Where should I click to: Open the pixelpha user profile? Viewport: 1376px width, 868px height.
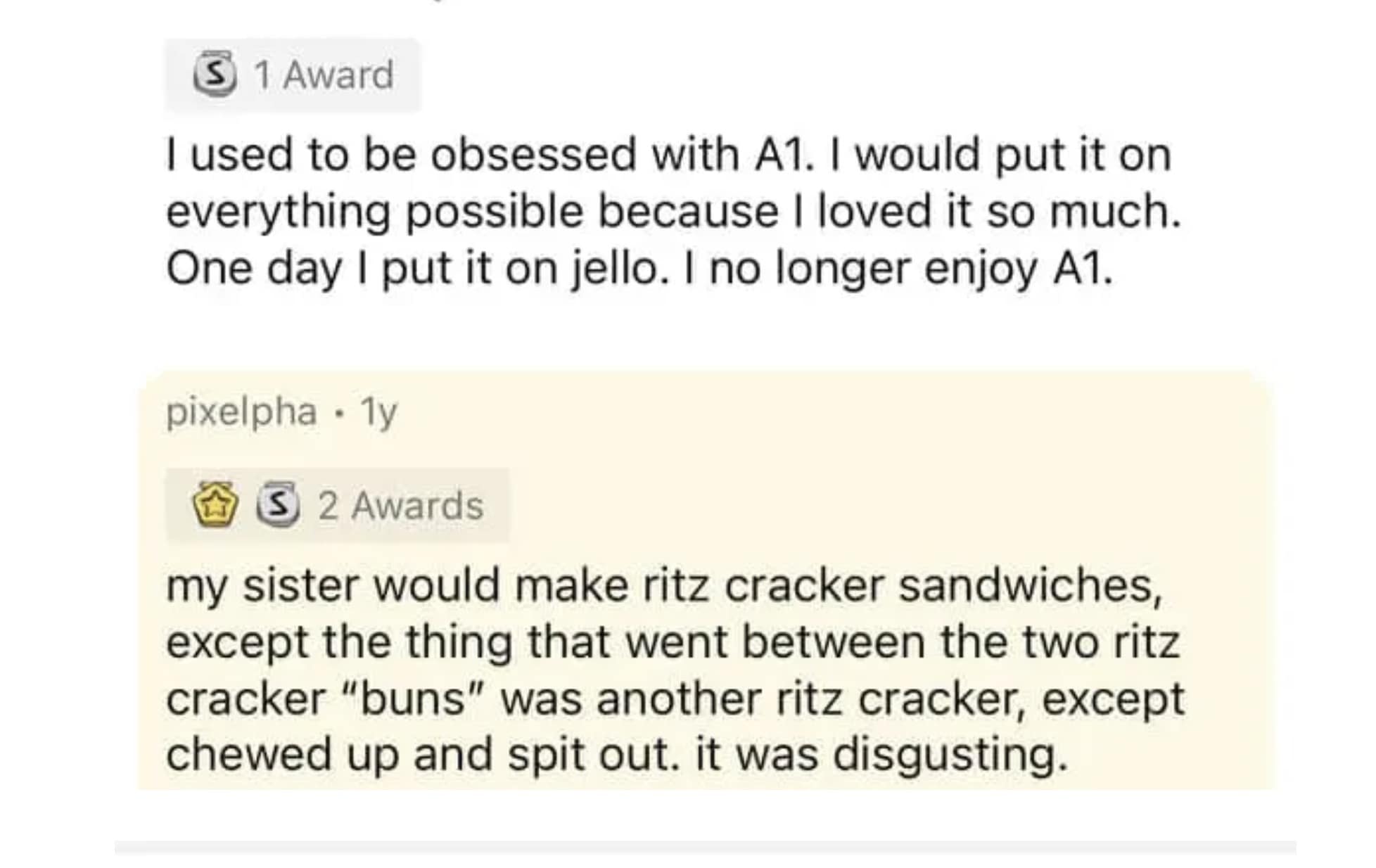tap(241, 411)
